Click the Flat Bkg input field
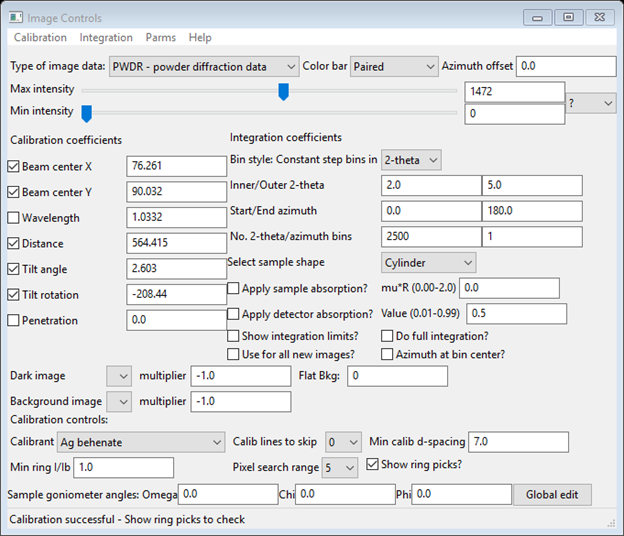This screenshot has height=536, width=624. coord(398,376)
